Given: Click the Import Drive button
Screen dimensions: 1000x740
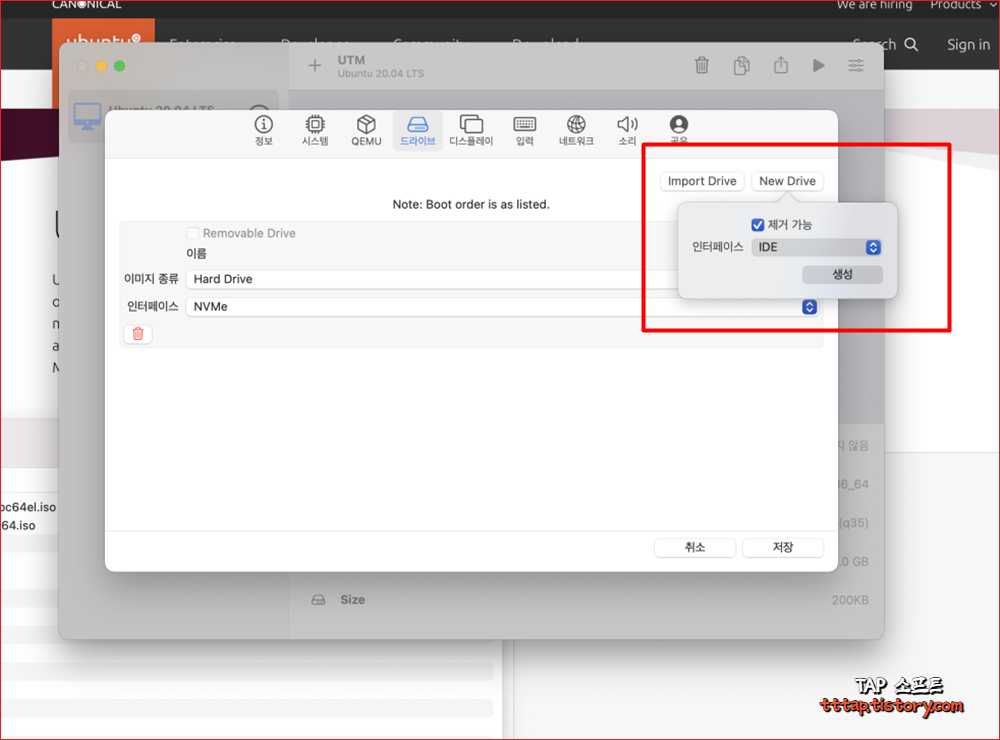Looking at the screenshot, I should point(702,181).
